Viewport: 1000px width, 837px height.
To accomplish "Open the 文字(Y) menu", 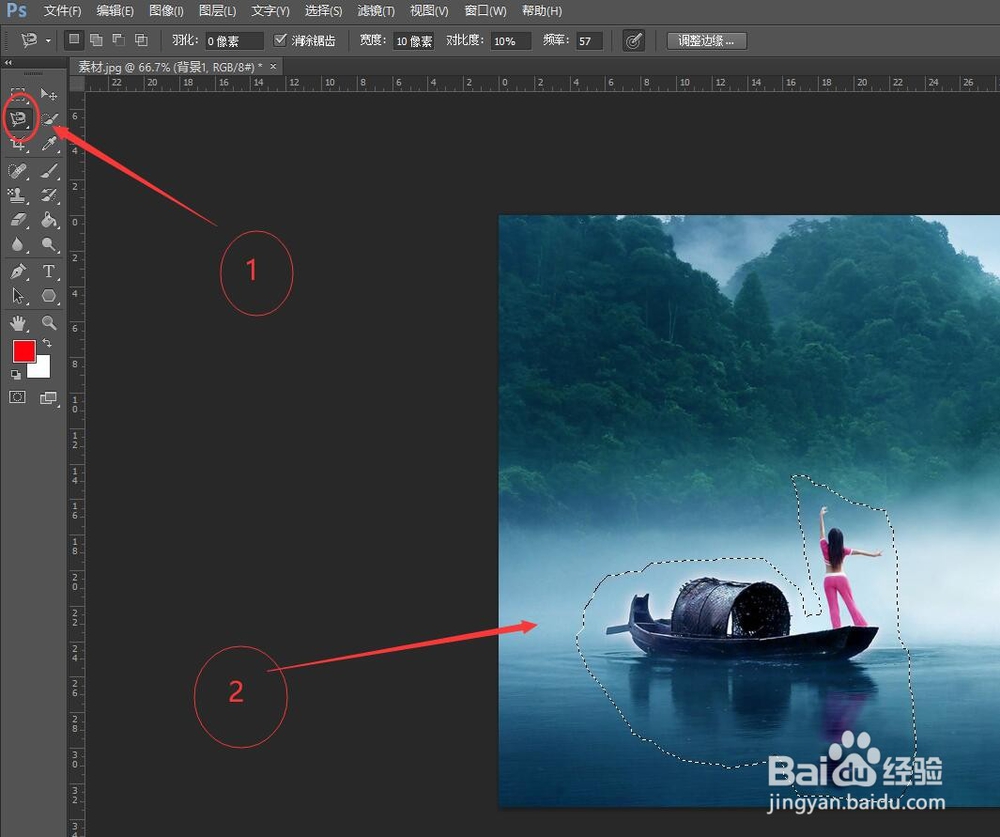I will coord(270,11).
